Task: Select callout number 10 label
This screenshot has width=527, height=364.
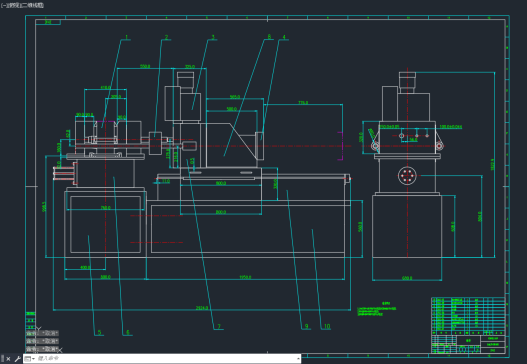Action: [x=327, y=326]
